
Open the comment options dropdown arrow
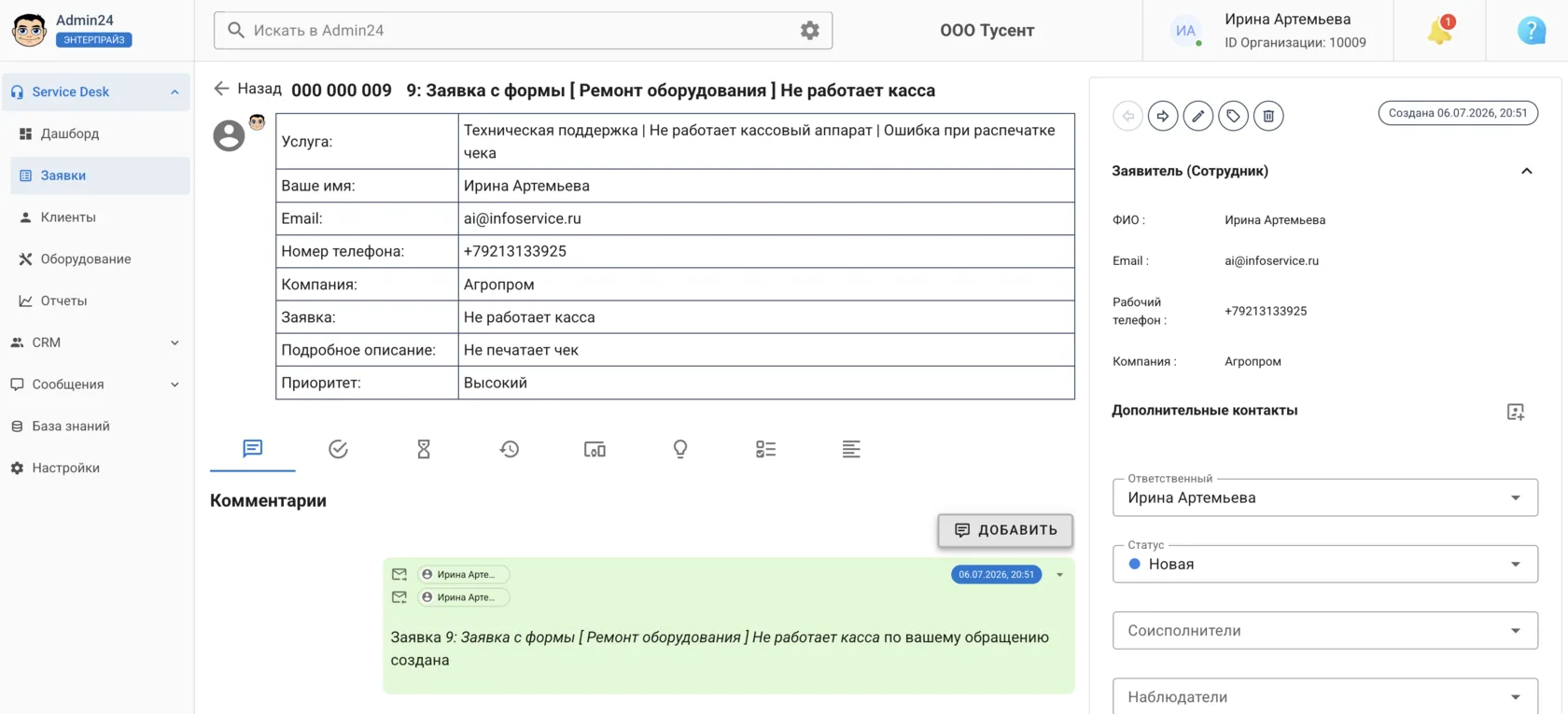click(1060, 575)
